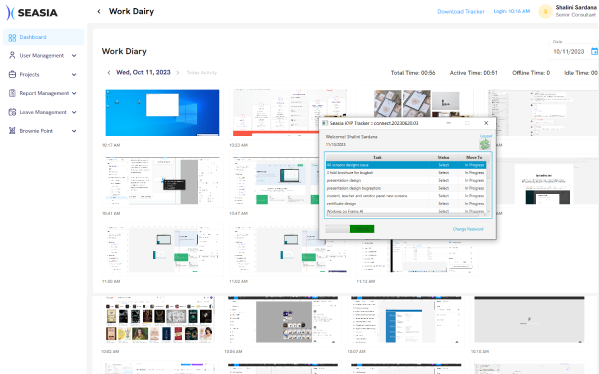Open the 10:07 AM screenshot thumbnail
The height and width of the screenshot is (374, 599).
406,319
